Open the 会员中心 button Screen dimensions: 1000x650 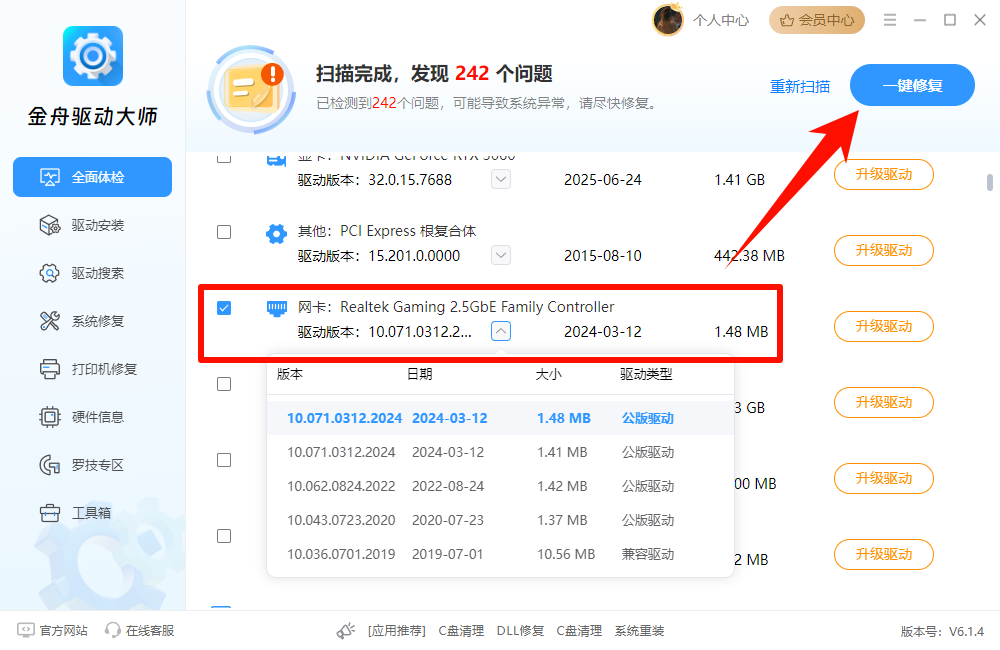click(x=817, y=20)
